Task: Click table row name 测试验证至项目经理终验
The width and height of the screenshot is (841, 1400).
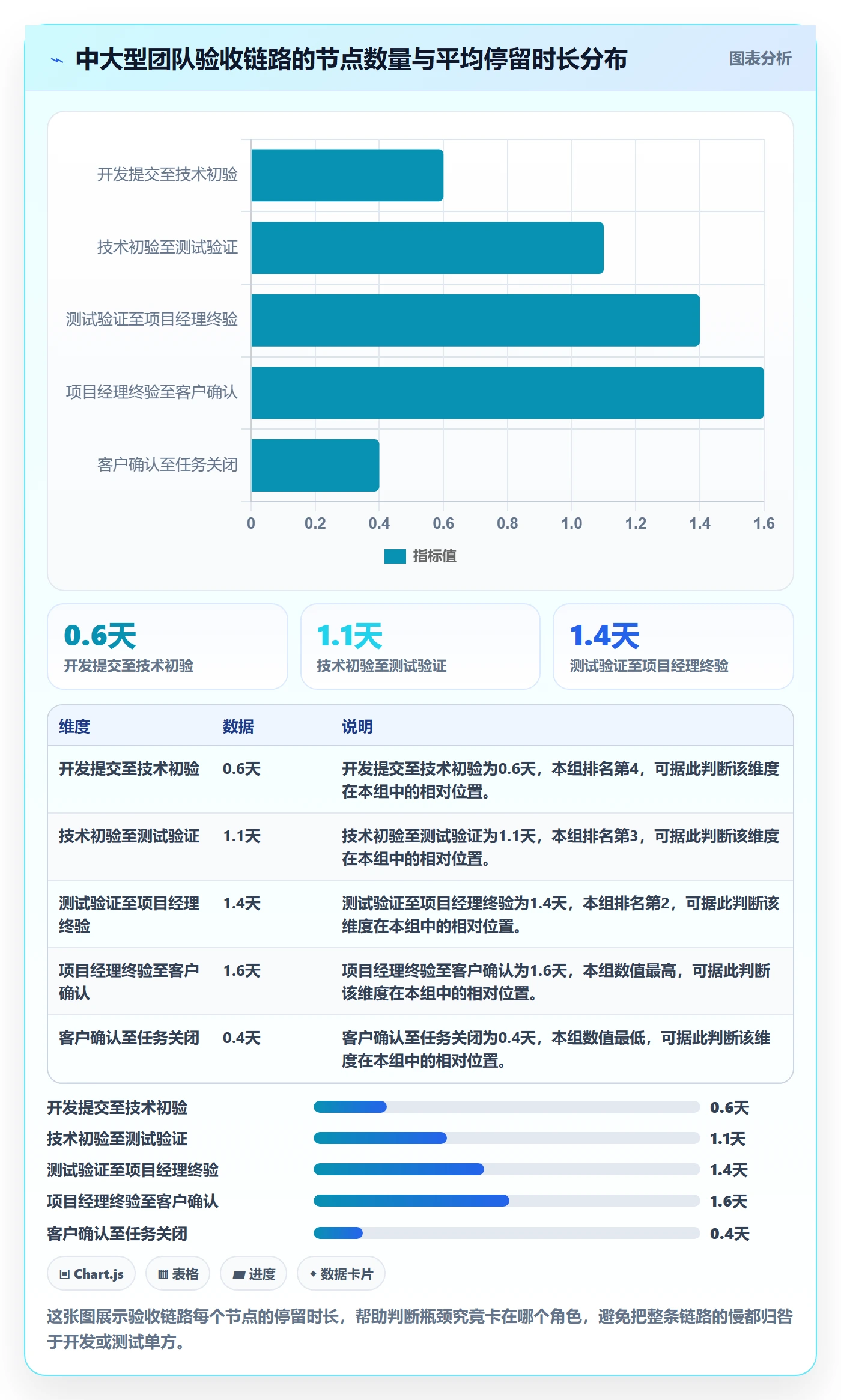Action: click(129, 915)
